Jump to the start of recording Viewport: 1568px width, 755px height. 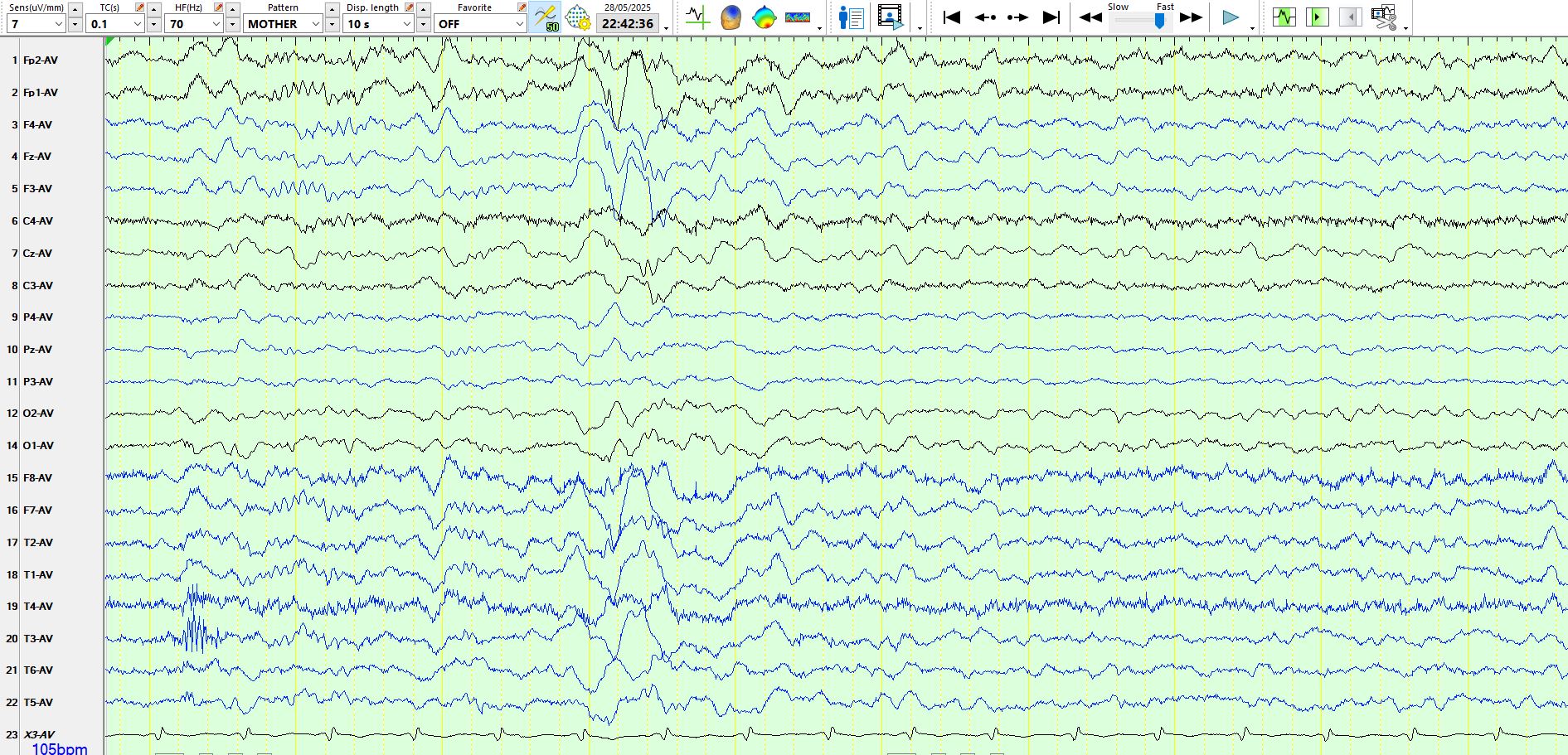952,17
